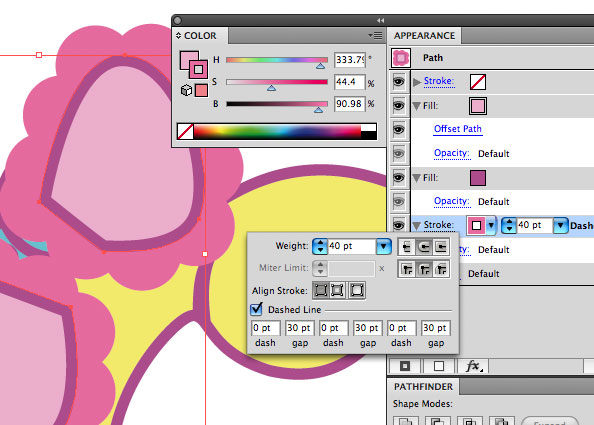Select the projecting cap icon
The height and width of the screenshot is (425, 594).
441,247
